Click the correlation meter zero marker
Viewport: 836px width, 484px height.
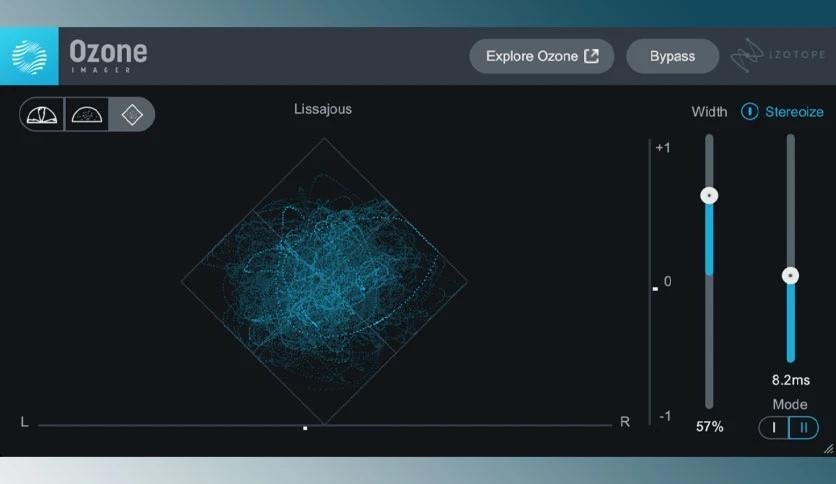(655, 288)
